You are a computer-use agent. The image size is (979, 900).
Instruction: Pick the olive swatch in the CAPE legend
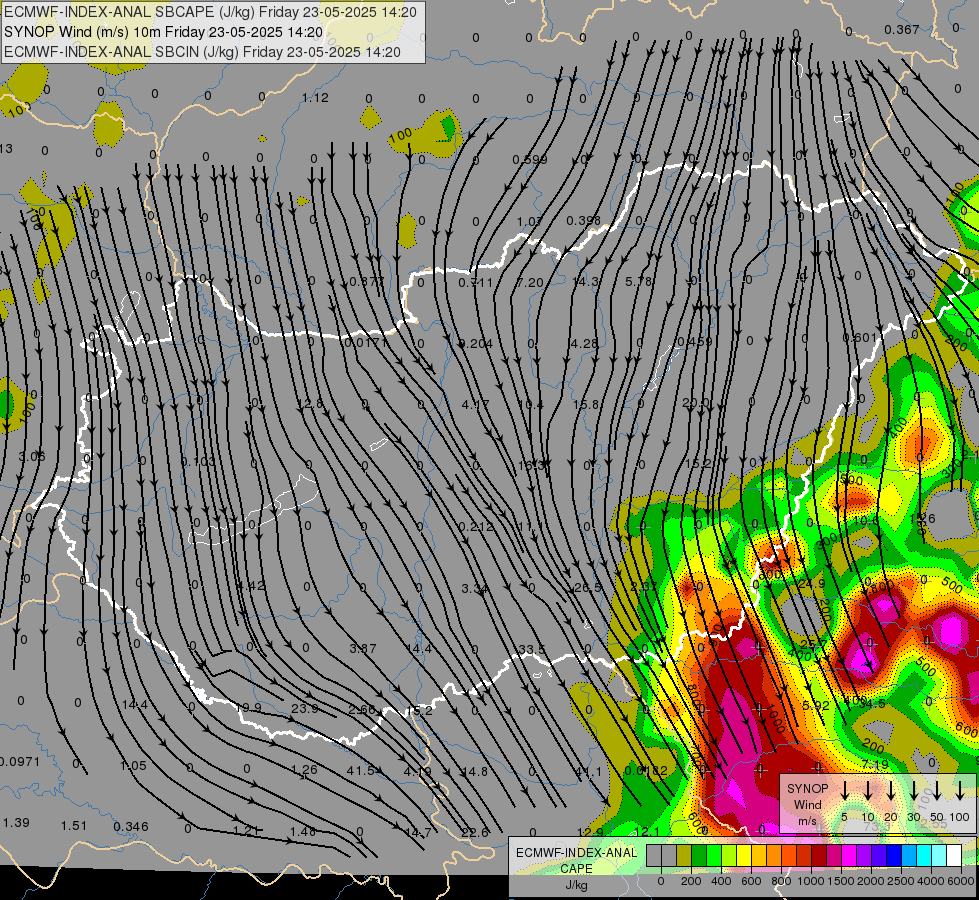(x=684, y=855)
